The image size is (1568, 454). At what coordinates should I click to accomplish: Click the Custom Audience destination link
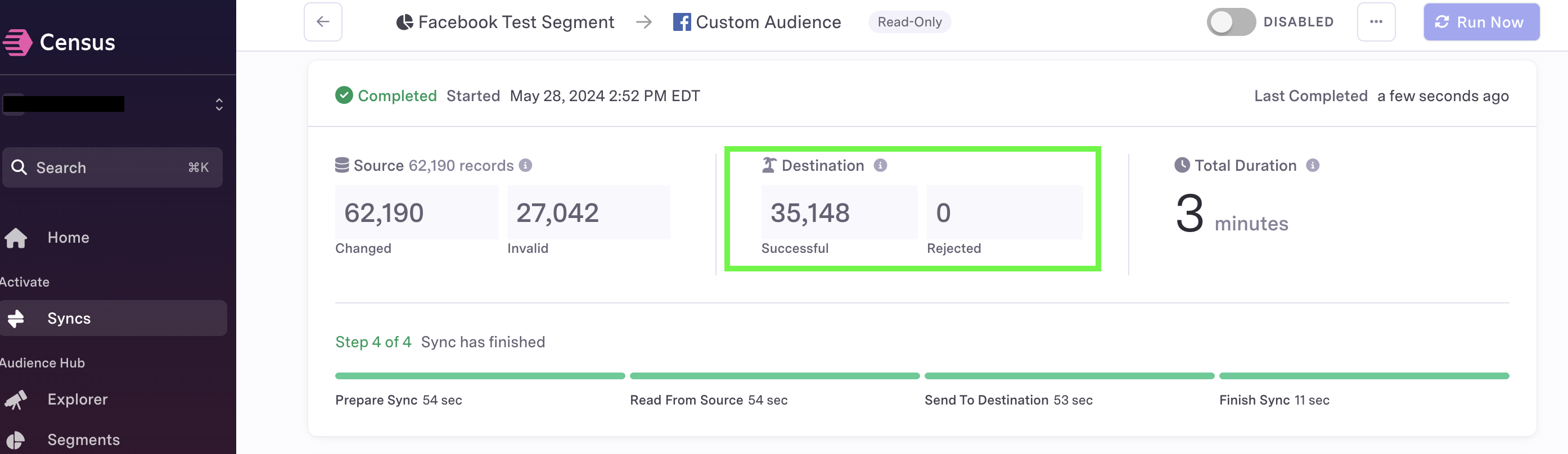pyautogui.click(x=768, y=22)
